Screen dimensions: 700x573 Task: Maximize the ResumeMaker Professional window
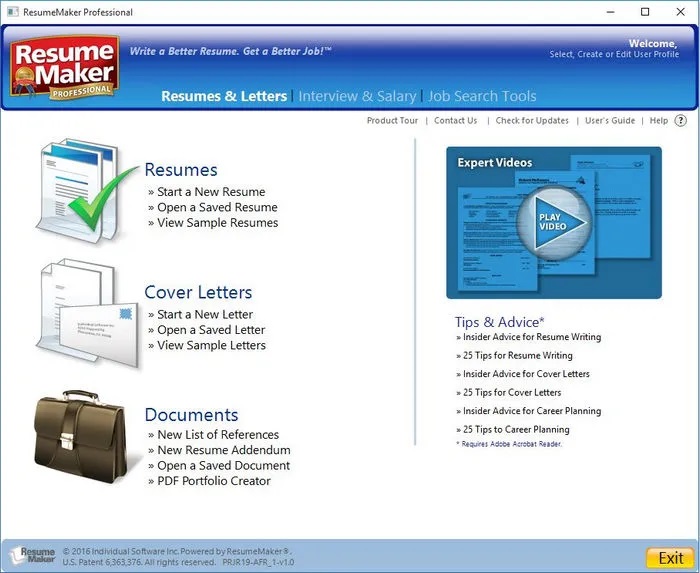645,12
